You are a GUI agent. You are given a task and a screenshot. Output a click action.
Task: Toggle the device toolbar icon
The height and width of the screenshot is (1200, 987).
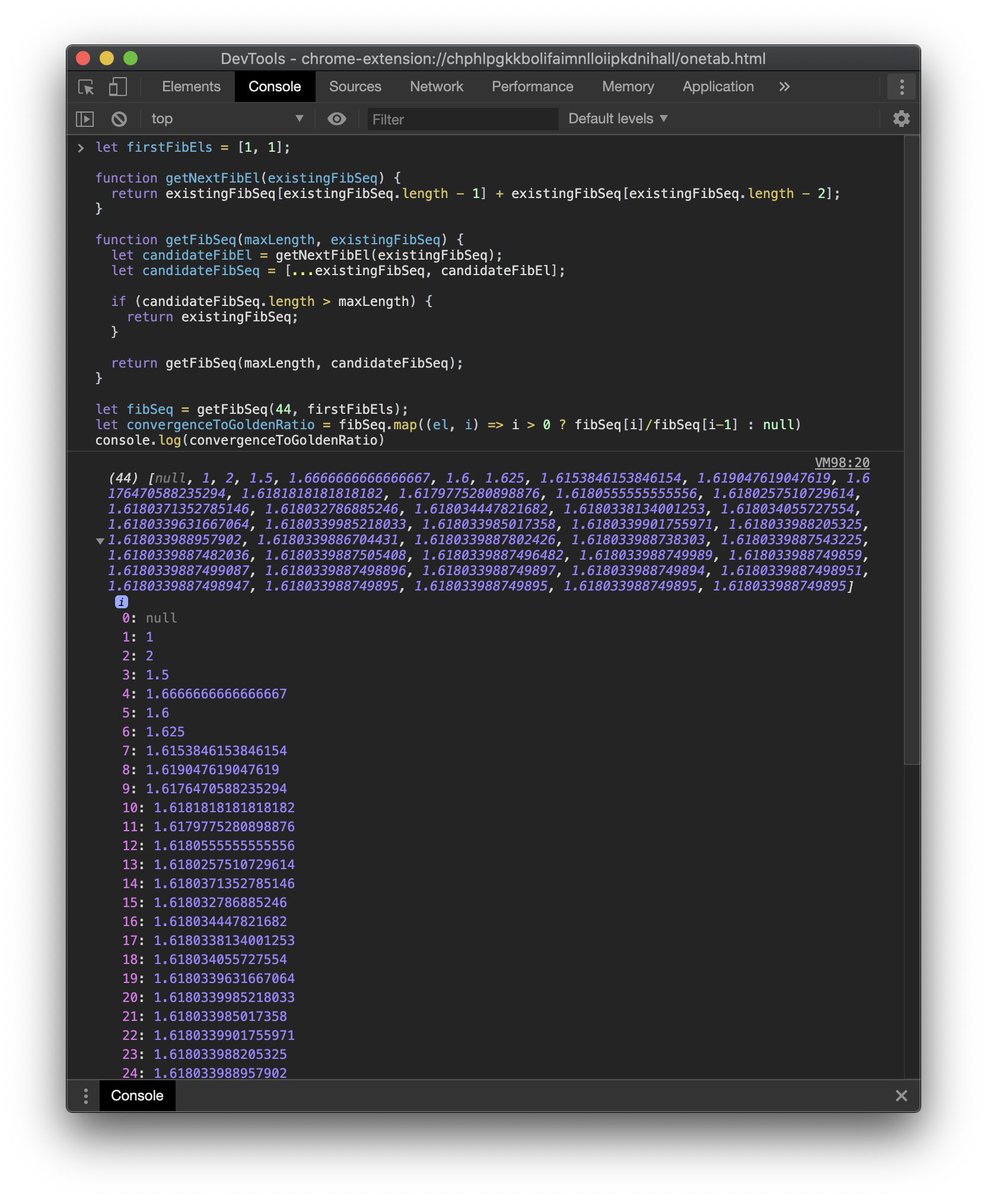click(118, 87)
